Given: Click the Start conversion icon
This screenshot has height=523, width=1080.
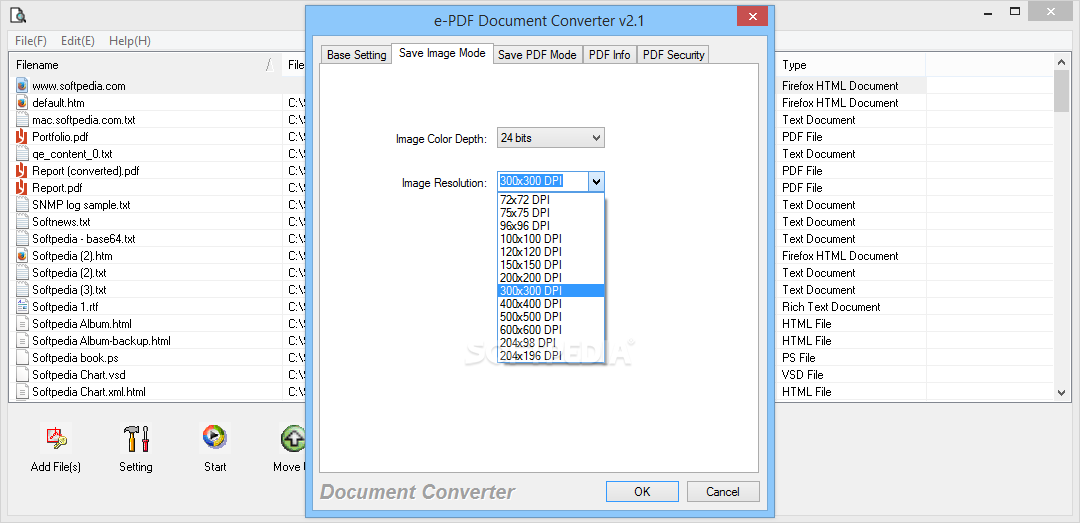Looking at the screenshot, I should [215, 438].
